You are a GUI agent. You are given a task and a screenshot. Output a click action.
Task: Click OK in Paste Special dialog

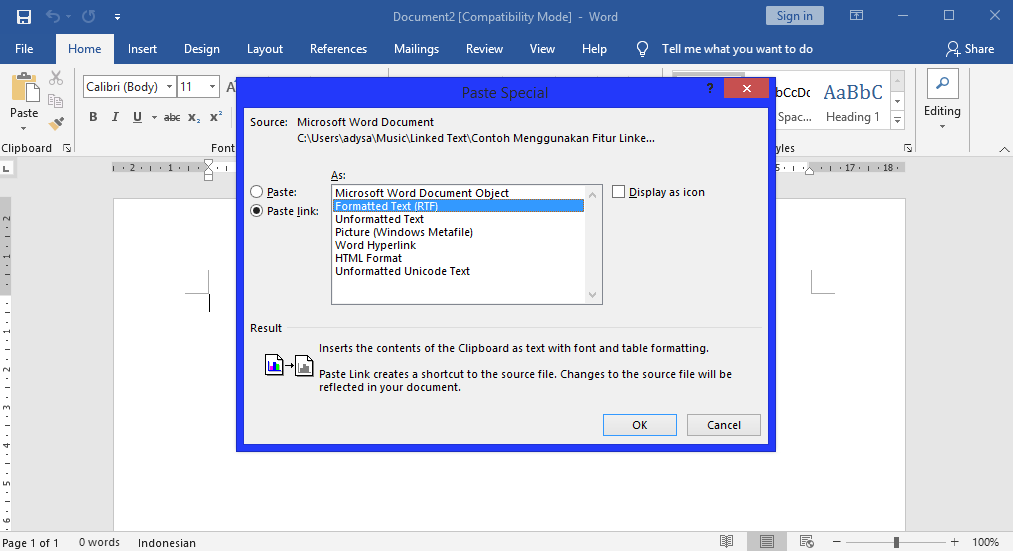(x=640, y=425)
